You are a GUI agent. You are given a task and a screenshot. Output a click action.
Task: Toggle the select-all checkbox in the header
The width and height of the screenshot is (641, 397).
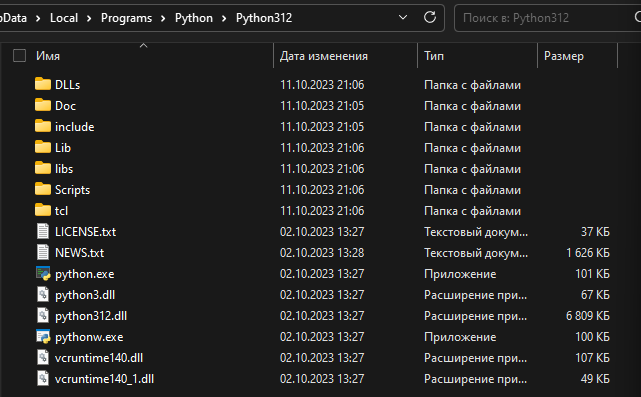point(20,56)
